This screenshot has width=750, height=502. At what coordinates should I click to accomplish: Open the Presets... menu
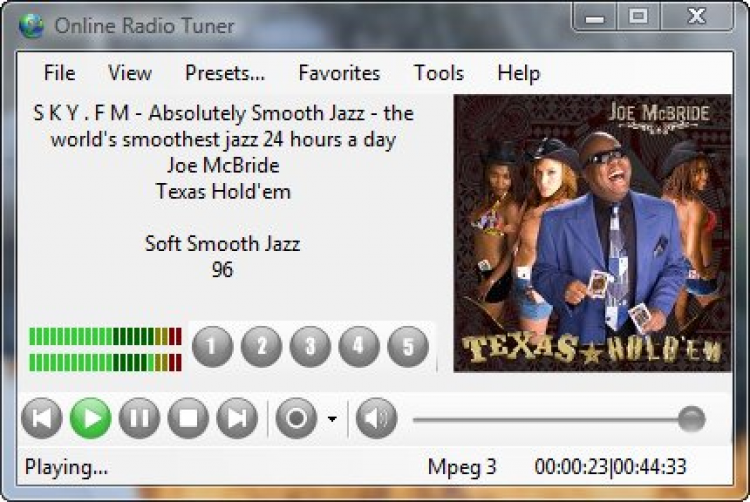(x=225, y=73)
